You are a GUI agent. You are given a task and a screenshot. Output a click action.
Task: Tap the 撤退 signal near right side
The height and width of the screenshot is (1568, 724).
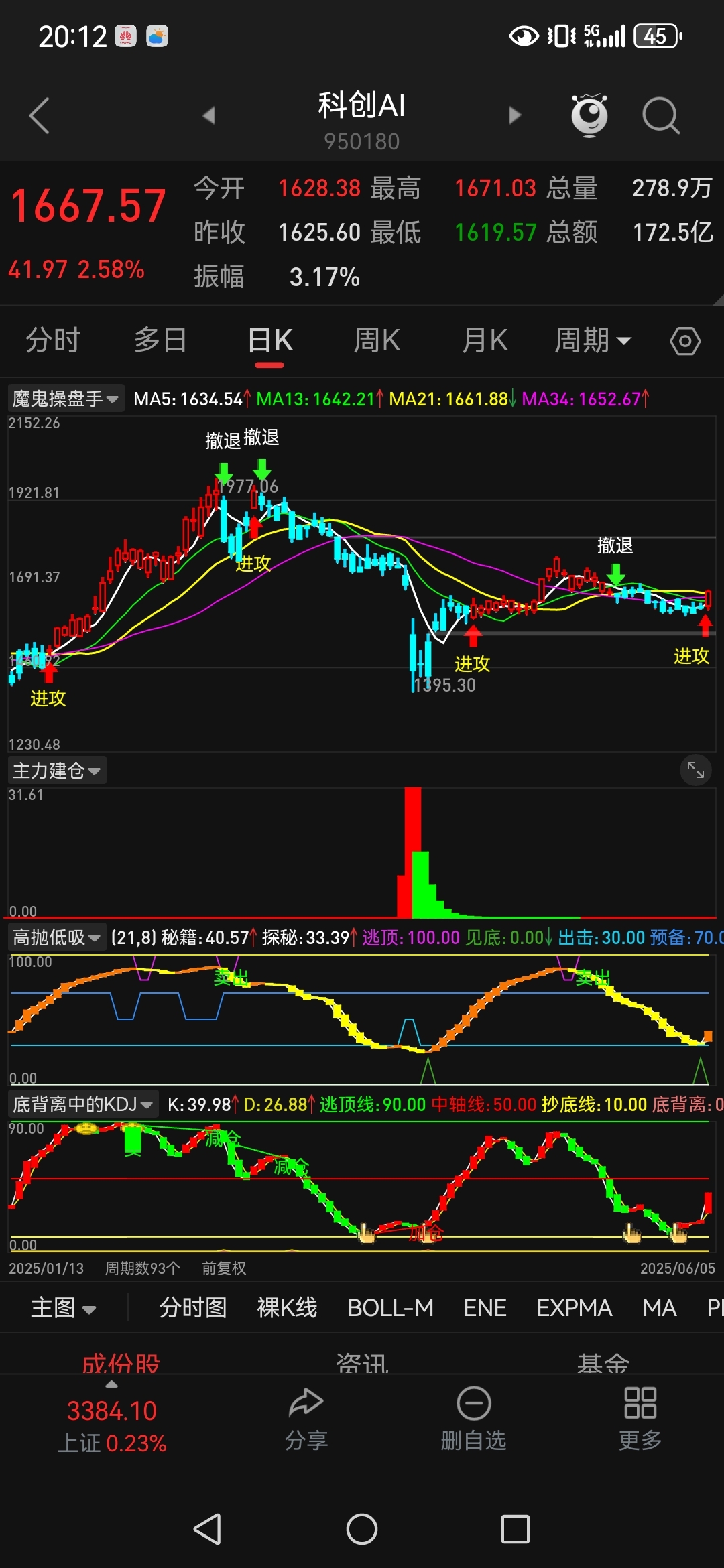click(x=615, y=545)
